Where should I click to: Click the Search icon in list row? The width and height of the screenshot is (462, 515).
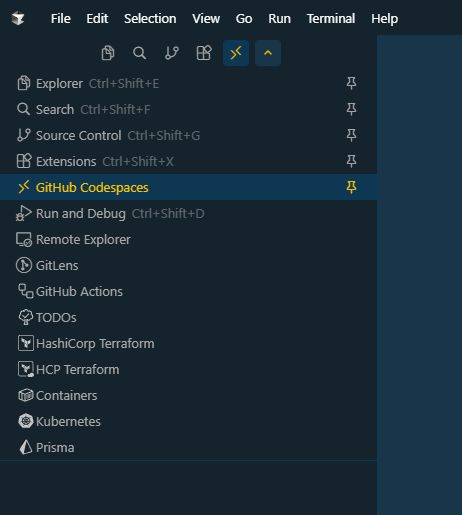pyautogui.click(x=24, y=109)
